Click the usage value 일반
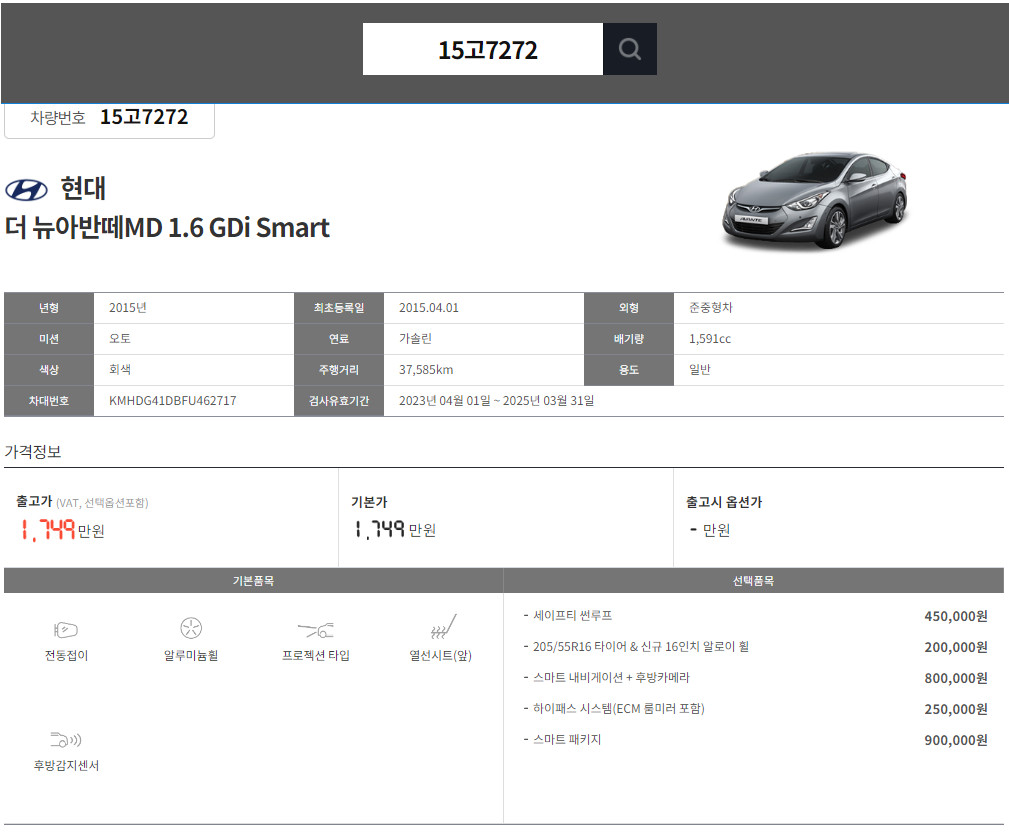 [699, 369]
